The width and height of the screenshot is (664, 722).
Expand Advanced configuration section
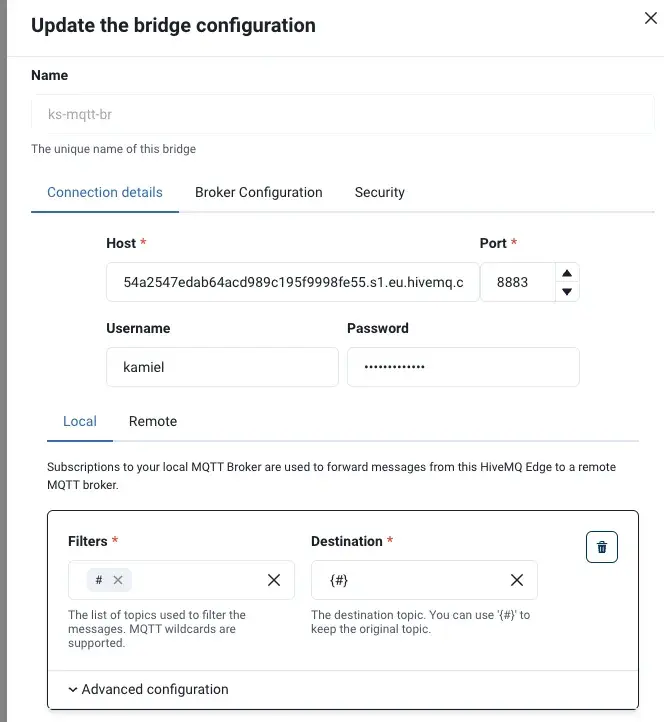pyautogui.click(x=149, y=689)
